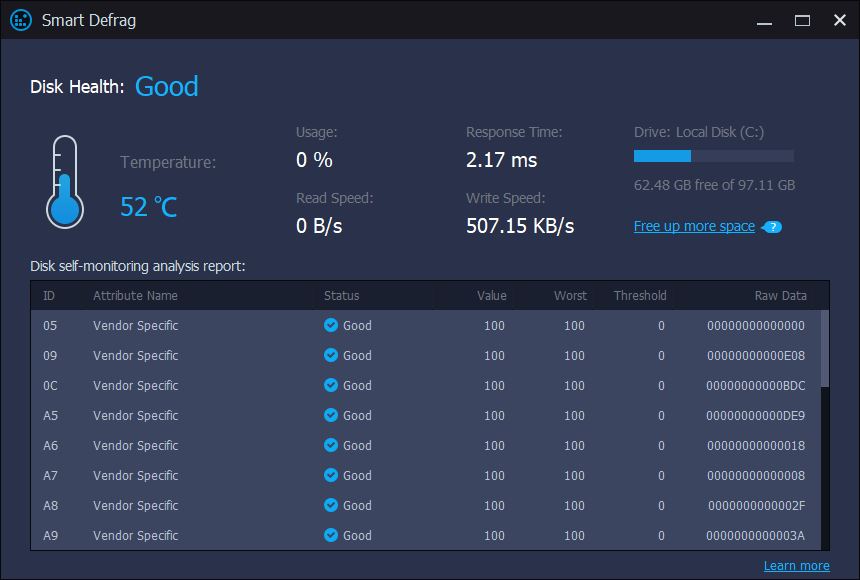Click the report table scrollbar thumb
This screenshot has width=860, height=580.
[x=825, y=348]
